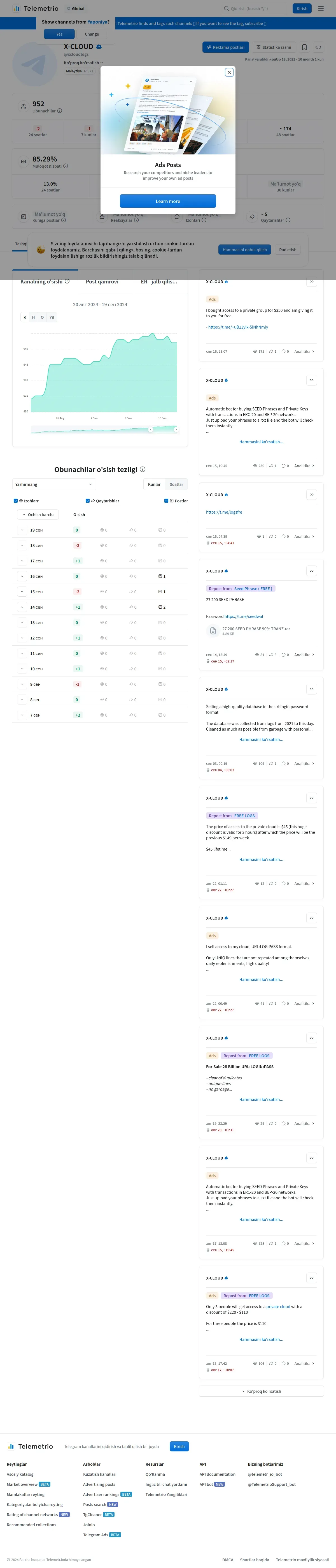Toggle the Izohlarni checkbox
The width and height of the screenshot is (336, 1568).
click(x=15, y=501)
